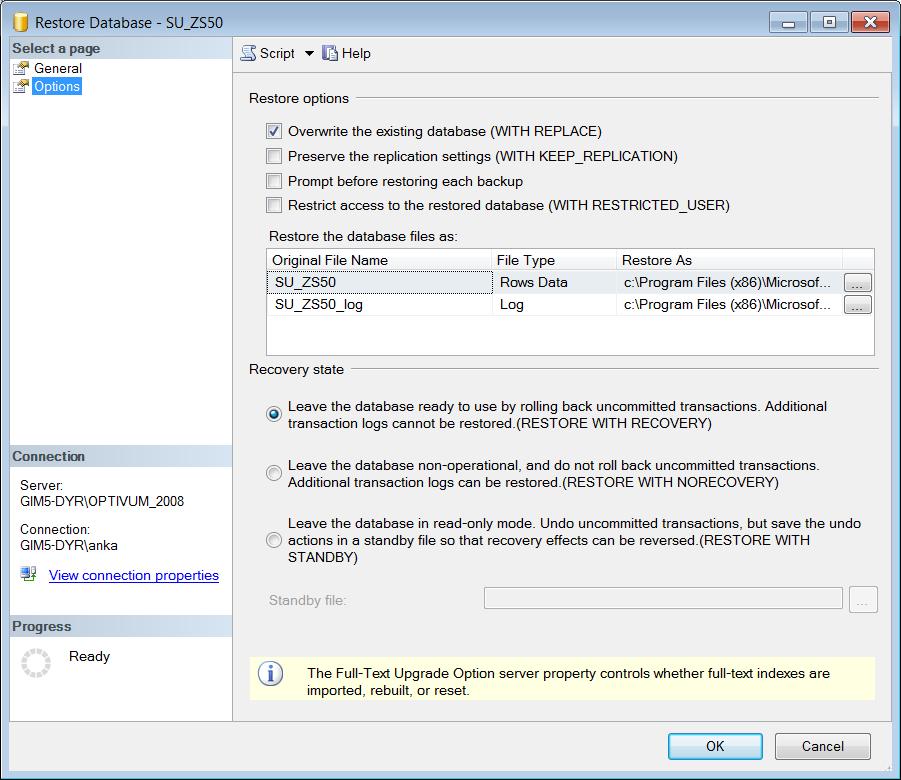
Task: Click Restore As path of SU_ZS50 row
Action: [x=729, y=282]
